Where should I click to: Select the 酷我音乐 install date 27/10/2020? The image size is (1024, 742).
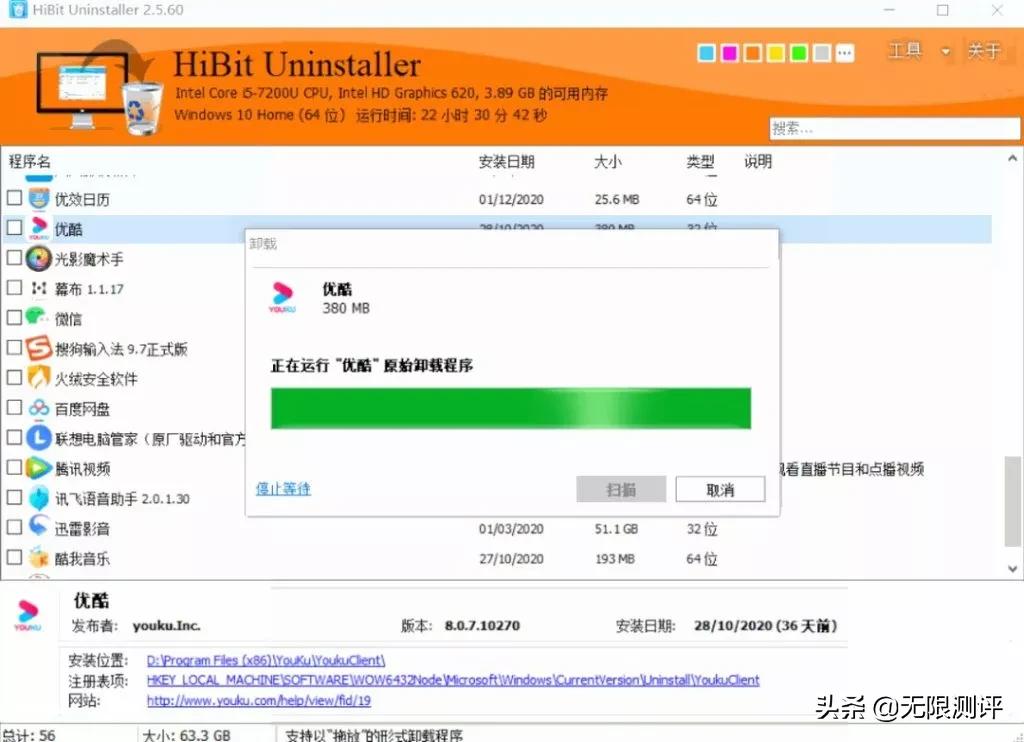(511, 558)
